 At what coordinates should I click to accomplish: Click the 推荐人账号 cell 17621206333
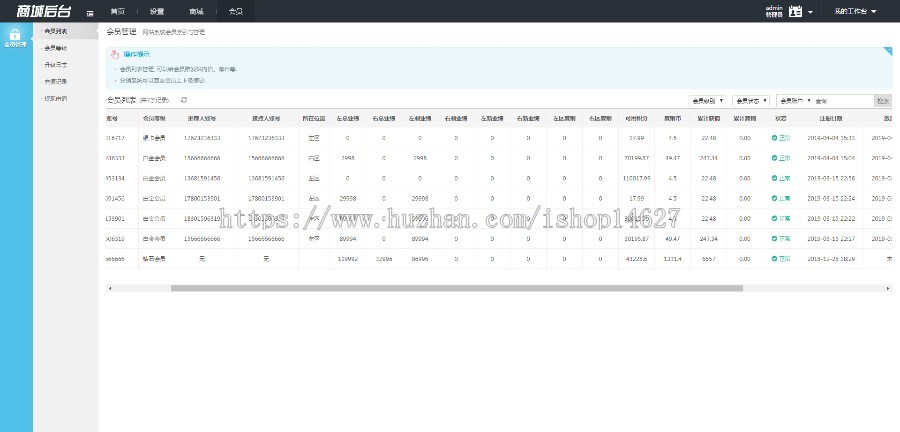202,138
